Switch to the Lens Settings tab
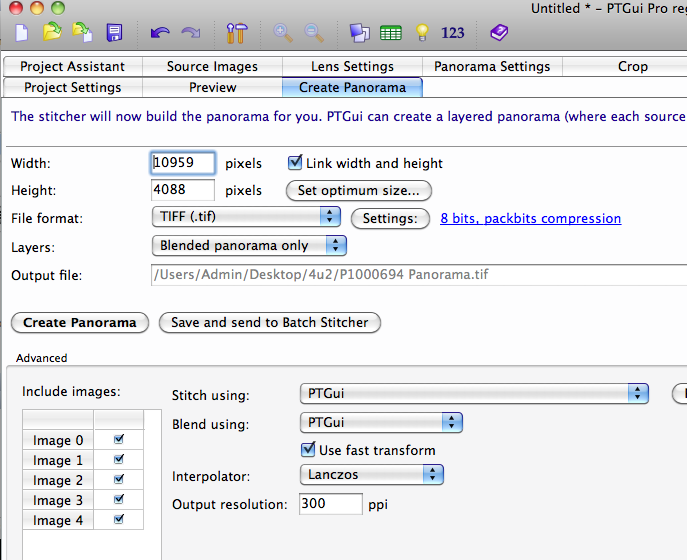The height and width of the screenshot is (560, 687). click(x=352, y=67)
